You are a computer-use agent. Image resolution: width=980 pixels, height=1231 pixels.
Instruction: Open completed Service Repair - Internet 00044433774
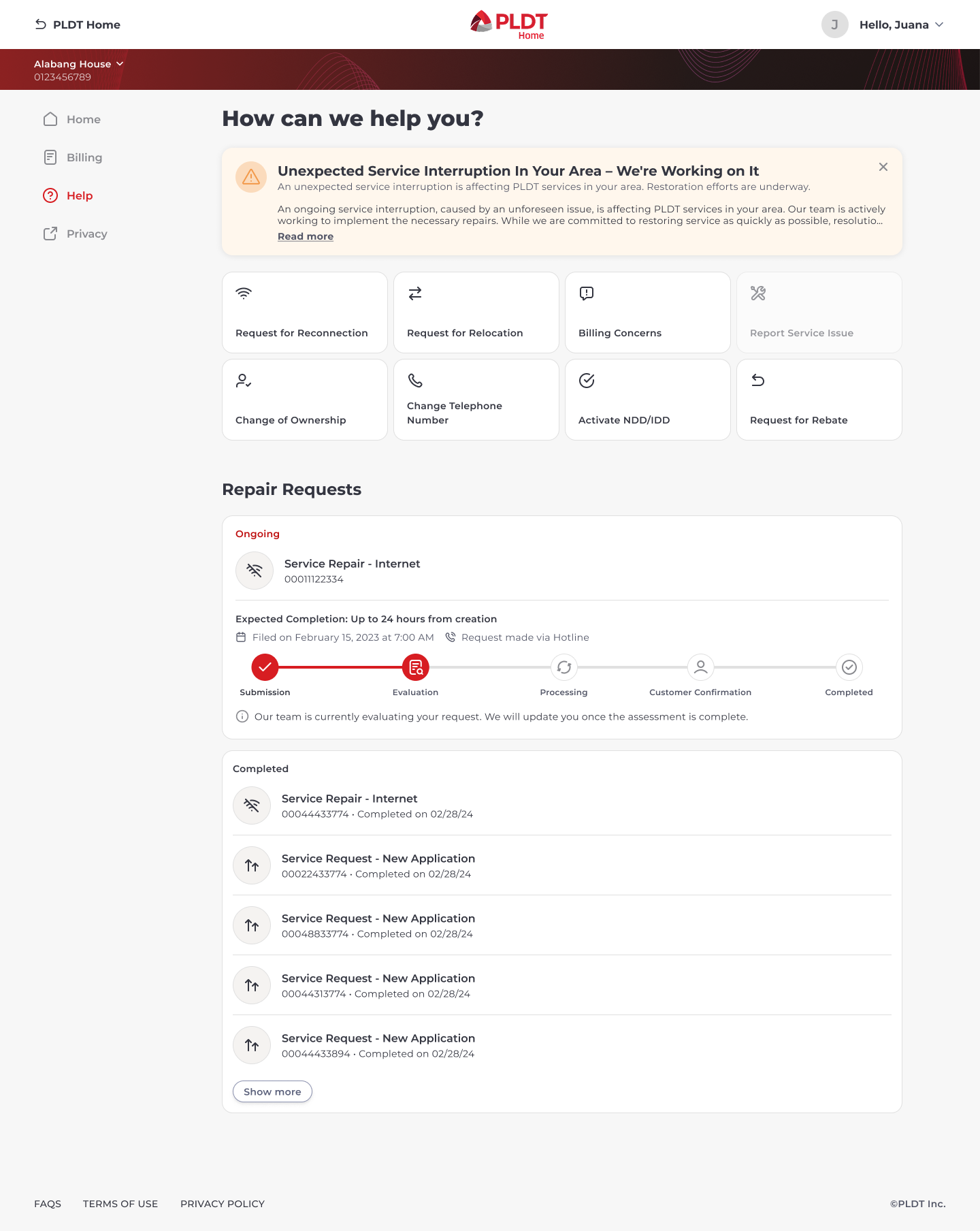[x=562, y=805]
